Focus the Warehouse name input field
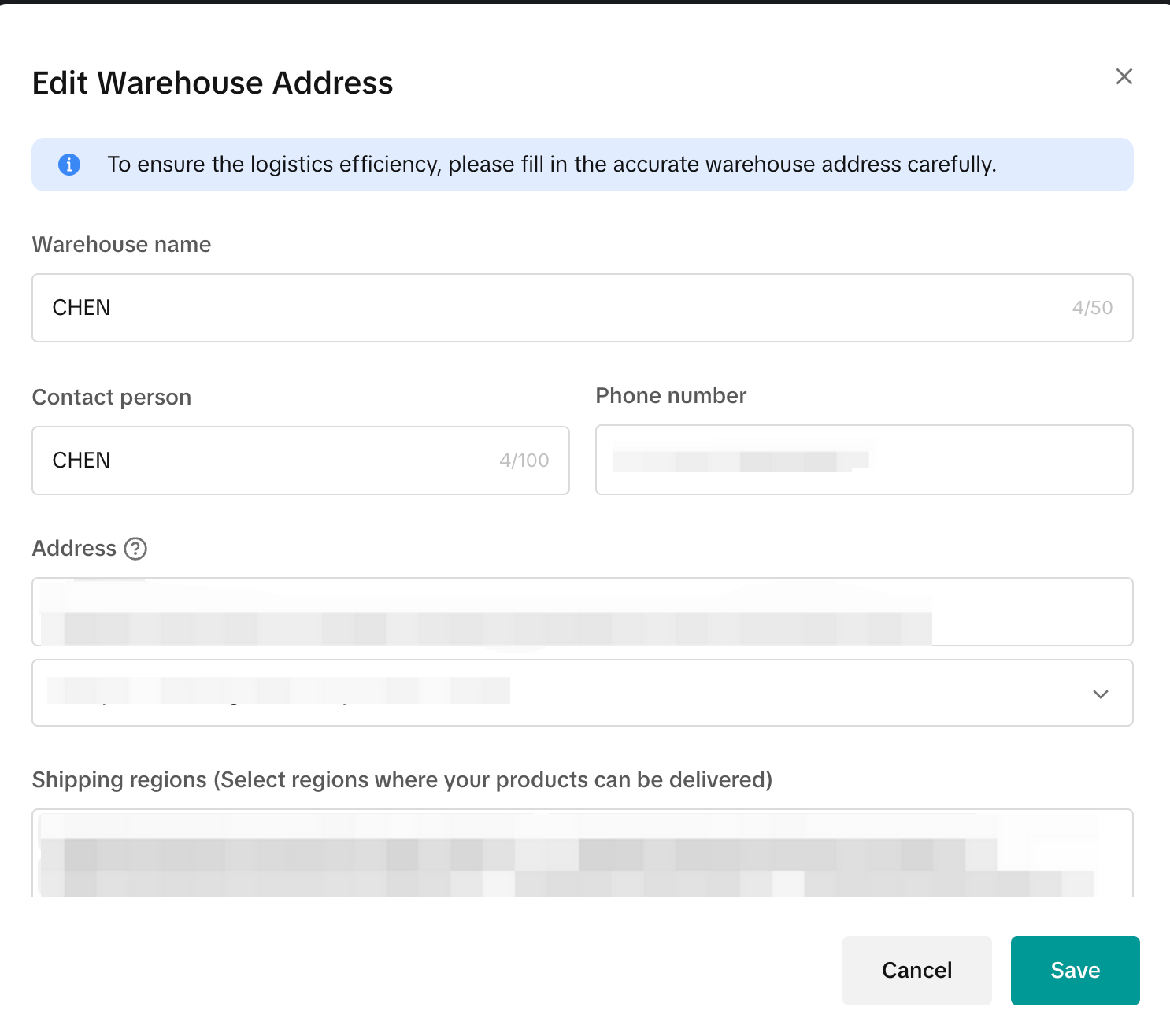Image resolution: width=1170 pixels, height=1036 pixels. (x=551, y=308)
